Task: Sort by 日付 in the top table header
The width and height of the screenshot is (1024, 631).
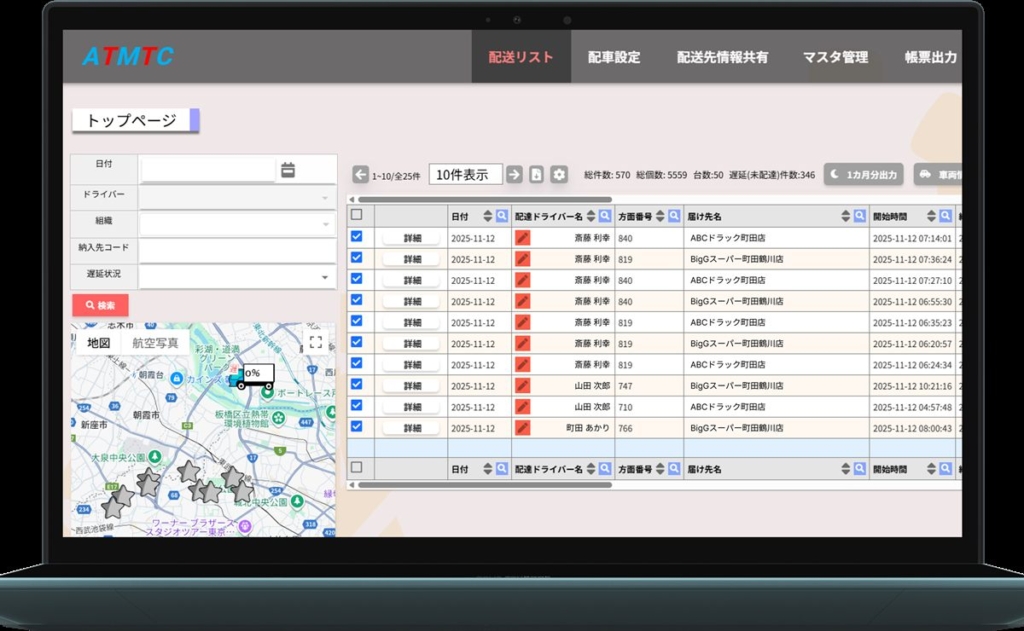Action: coord(488,216)
